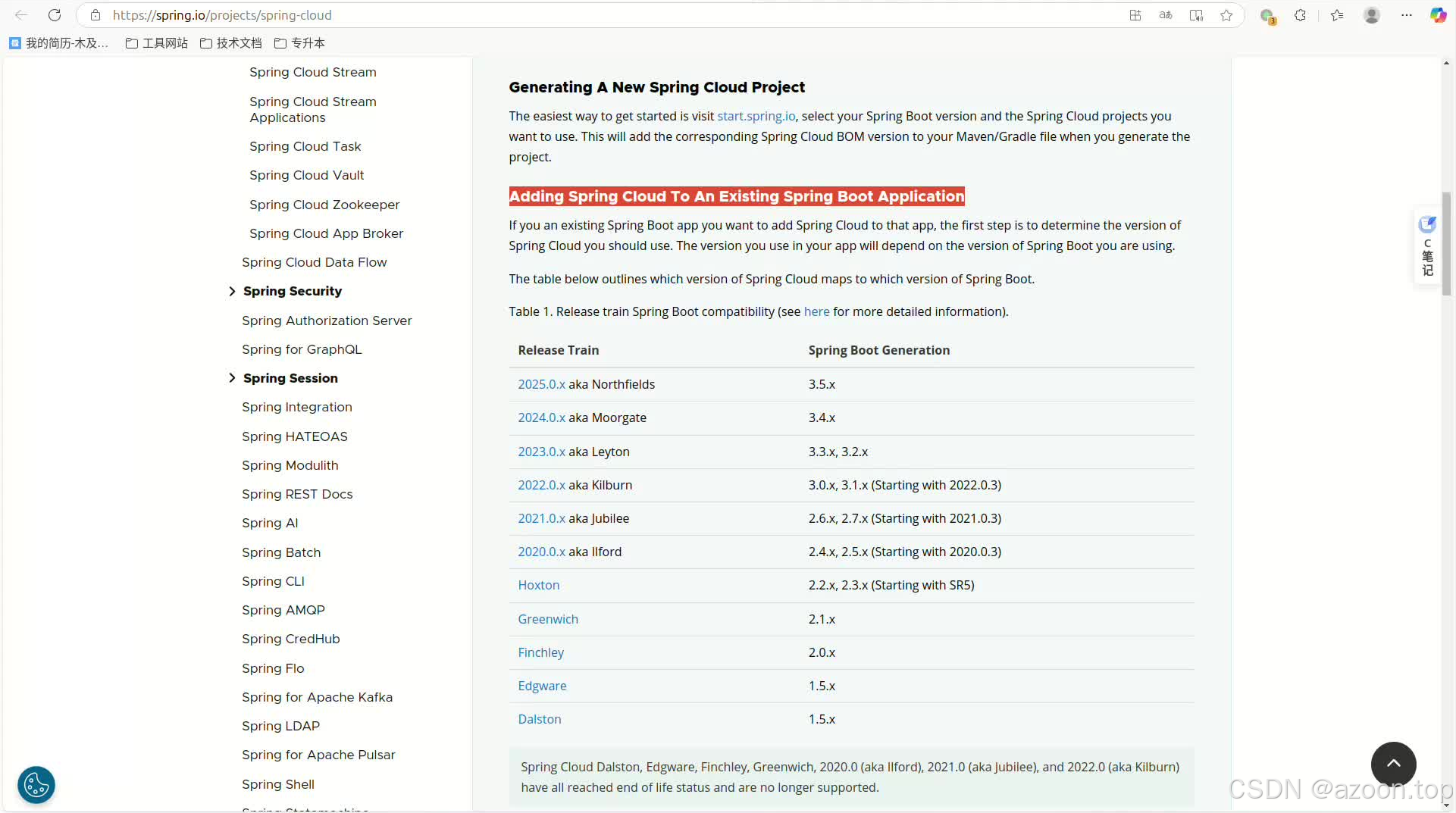
Task: Select Spring Session in sidebar
Action: pyautogui.click(x=290, y=378)
